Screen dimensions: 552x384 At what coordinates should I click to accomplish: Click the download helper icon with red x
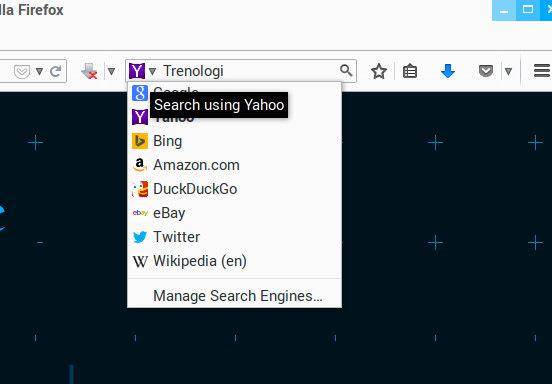[x=89, y=71]
